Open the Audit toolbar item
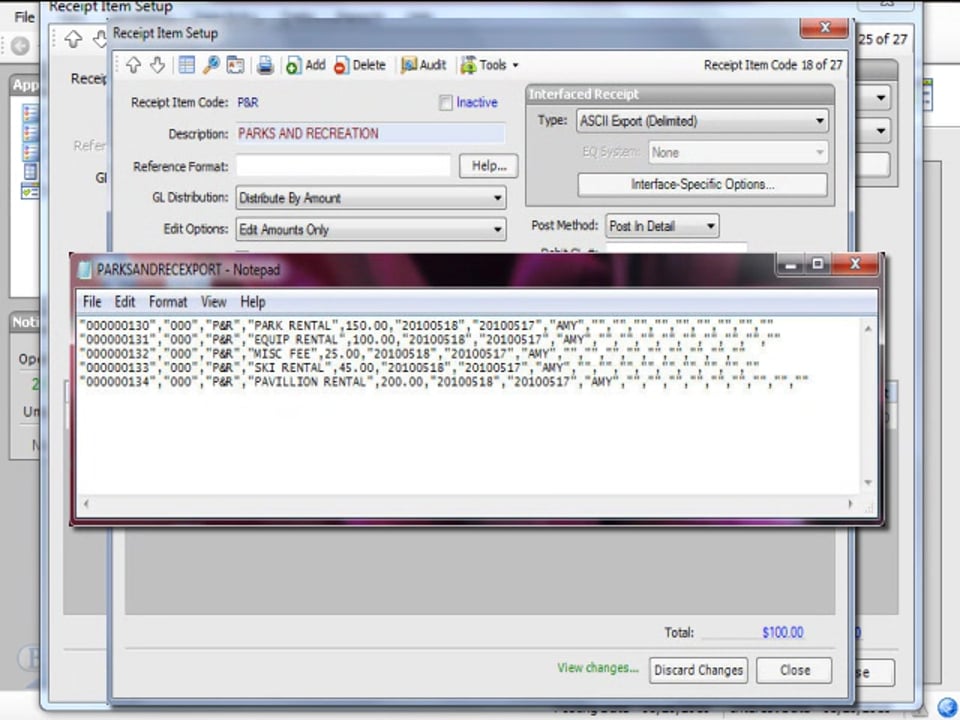The width and height of the screenshot is (960, 720). (424, 65)
